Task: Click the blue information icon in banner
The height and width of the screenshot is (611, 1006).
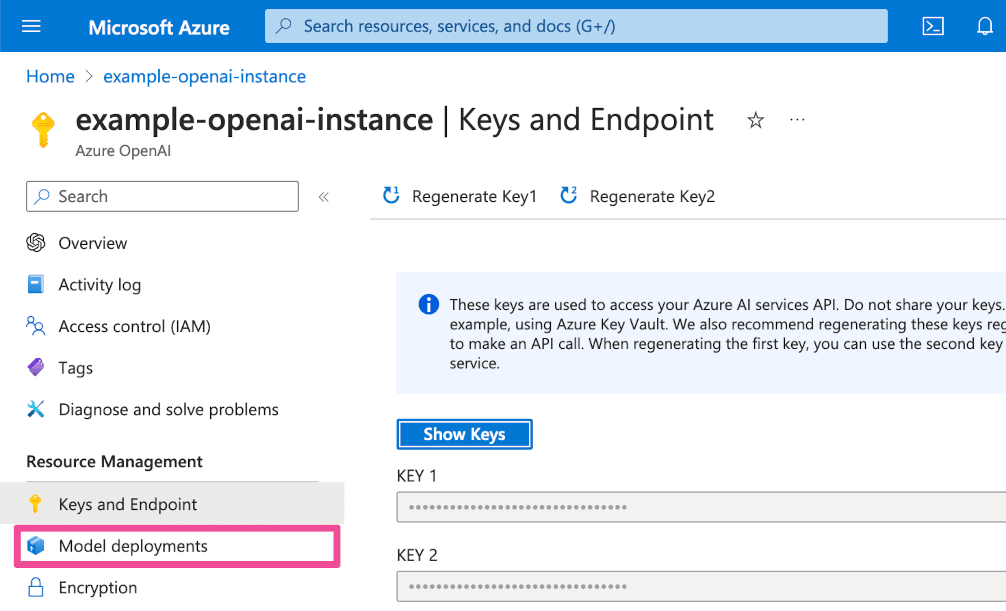Action: click(429, 304)
